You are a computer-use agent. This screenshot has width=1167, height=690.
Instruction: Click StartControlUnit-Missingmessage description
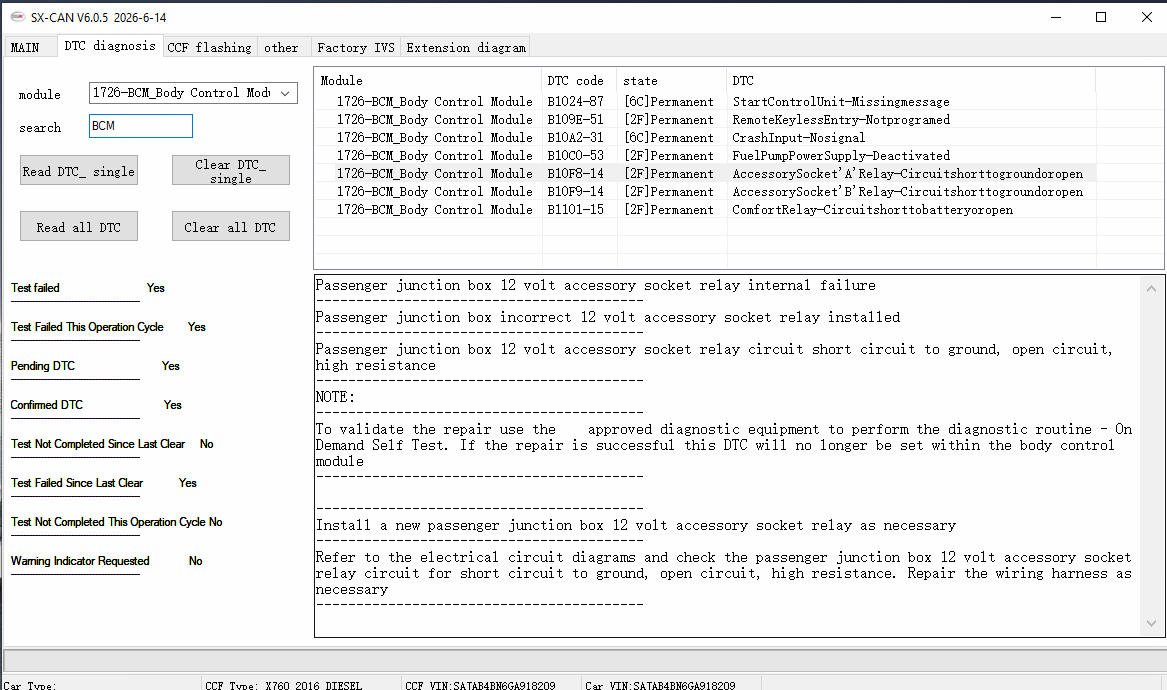coord(841,101)
